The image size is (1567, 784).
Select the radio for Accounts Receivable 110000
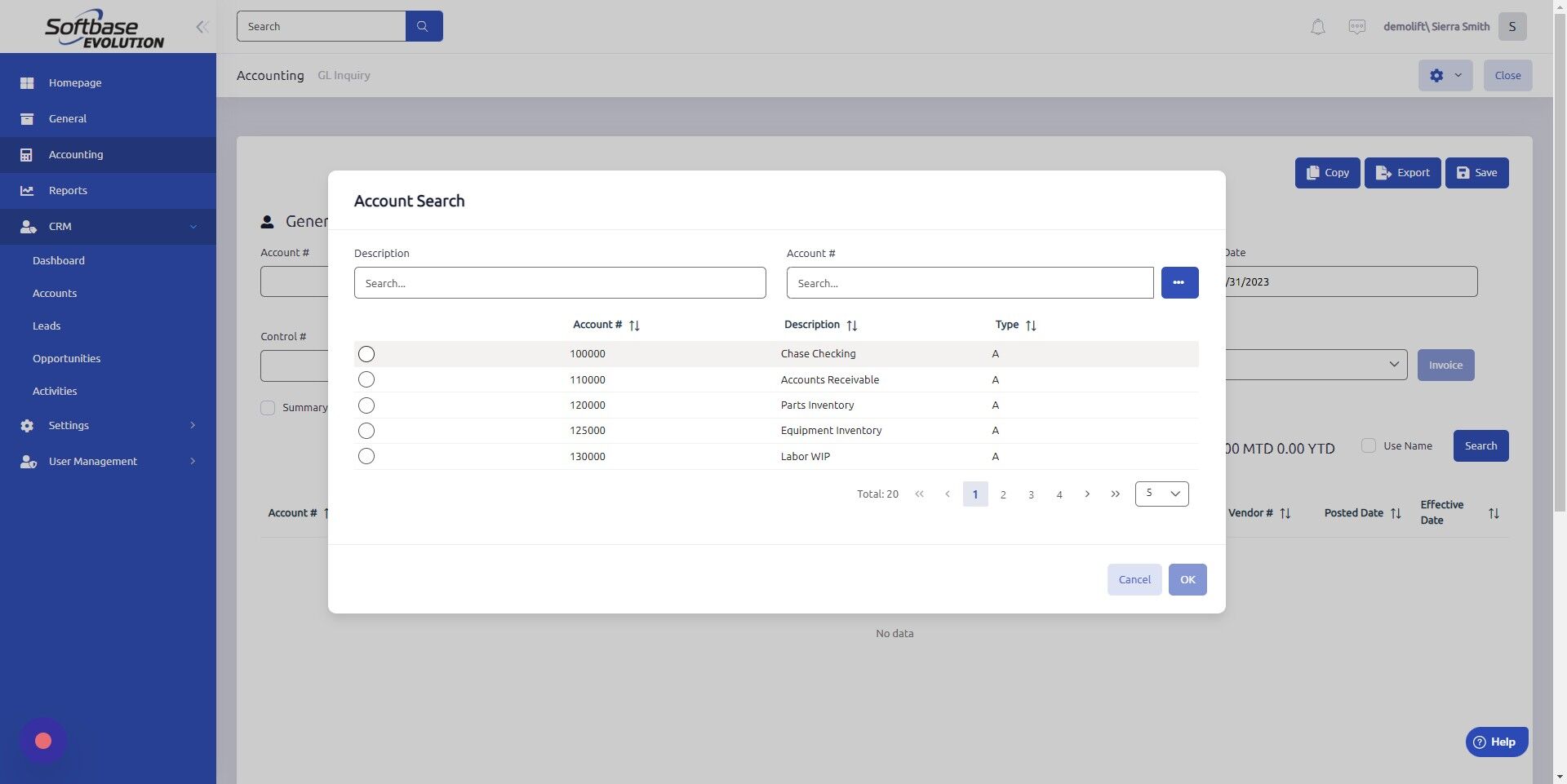pyautogui.click(x=366, y=379)
